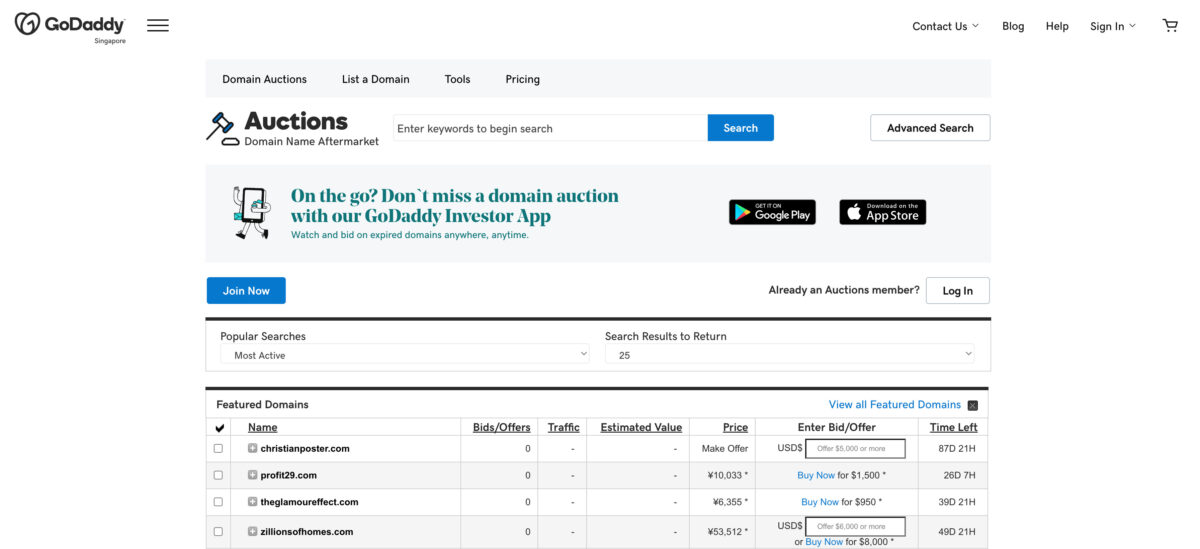Open the Search Results to Return dropdown
Viewport: 1200px width, 549px height.
click(x=790, y=355)
